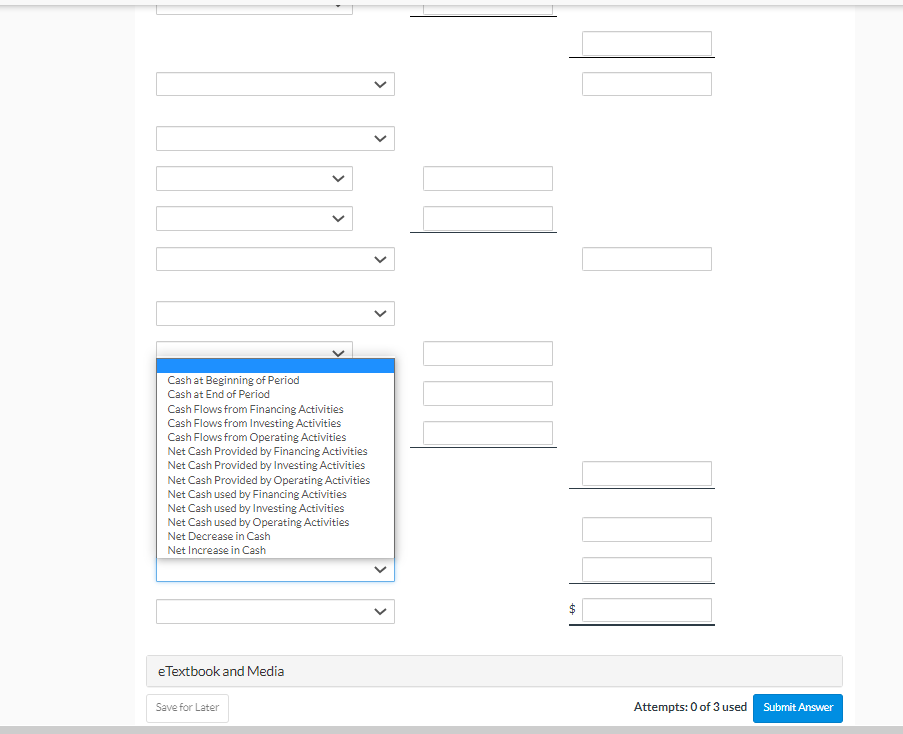The image size is (903, 734).
Task: Select 'Net Cash used by Operating Activities'
Action: point(275,522)
